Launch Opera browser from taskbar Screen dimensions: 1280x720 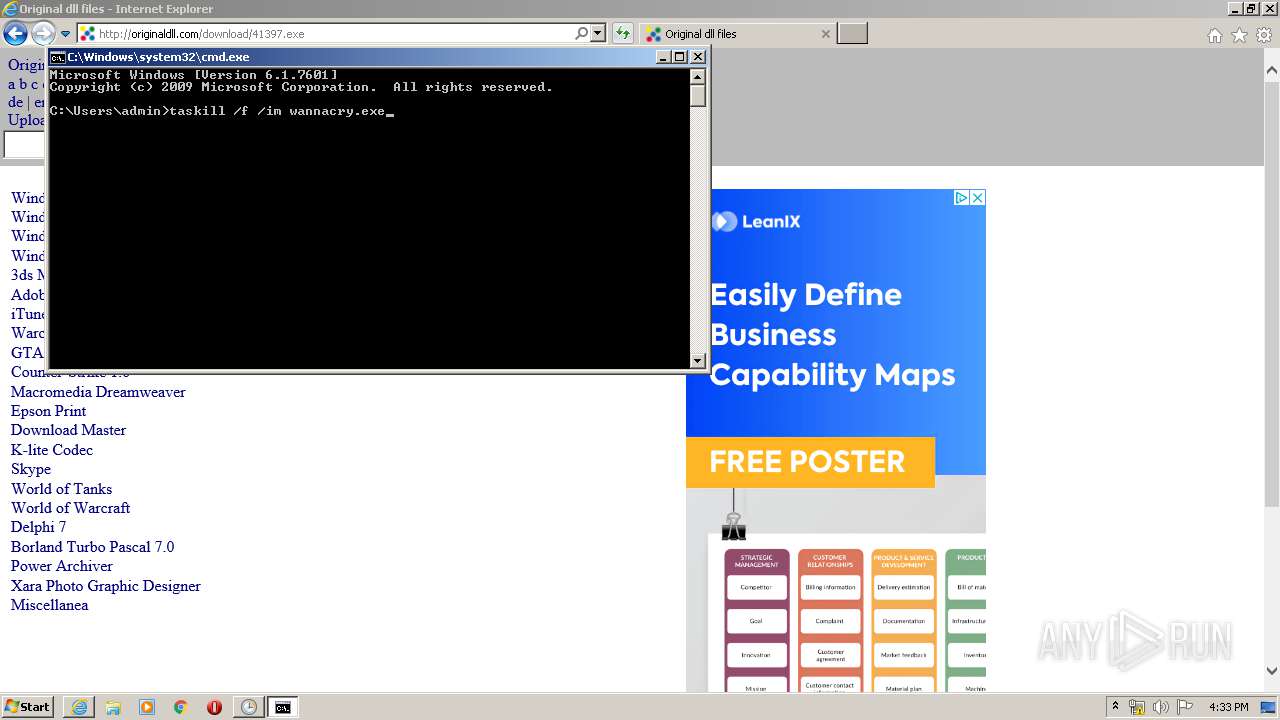[214, 707]
